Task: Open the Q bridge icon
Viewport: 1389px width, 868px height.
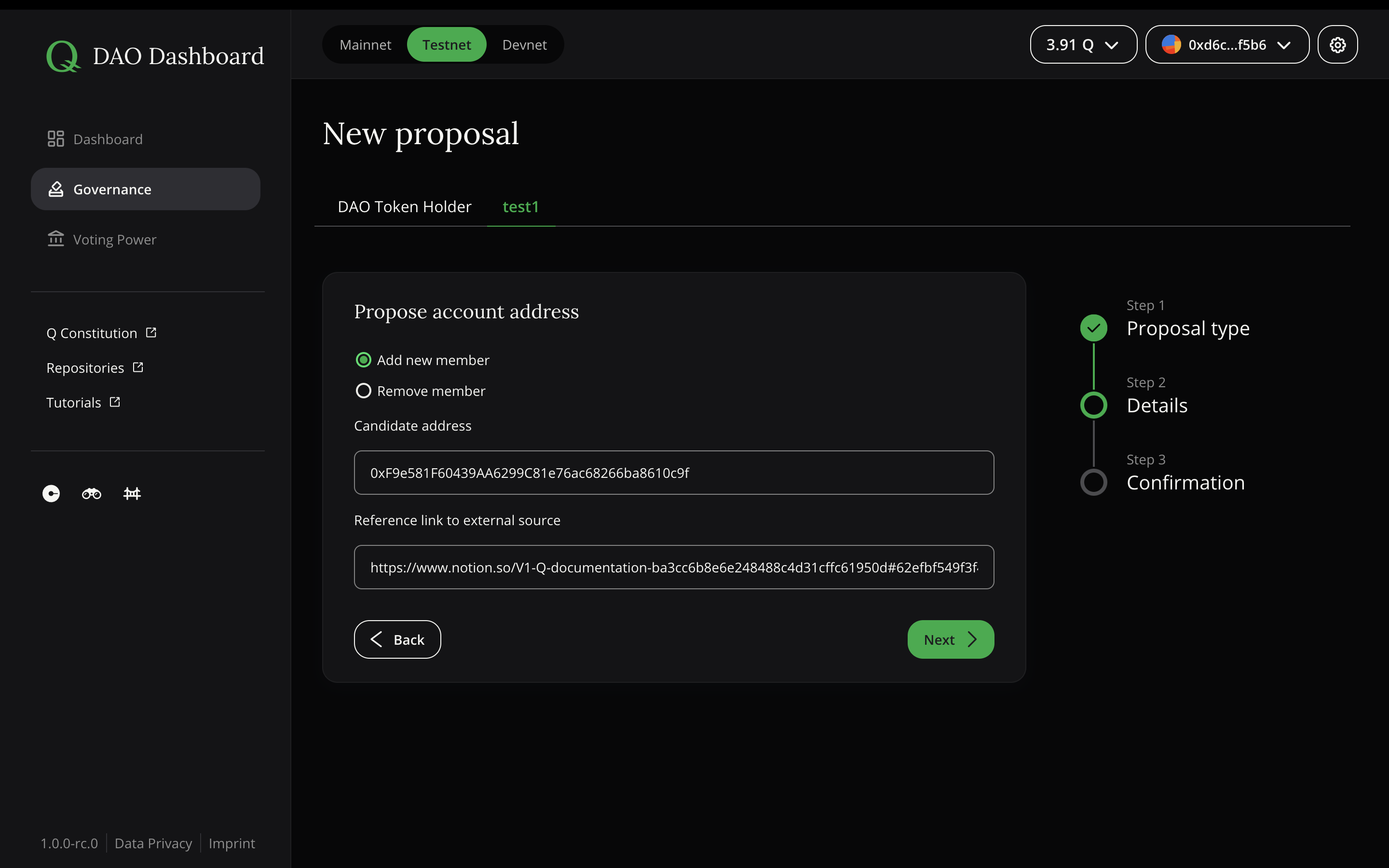Action: pos(132,493)
